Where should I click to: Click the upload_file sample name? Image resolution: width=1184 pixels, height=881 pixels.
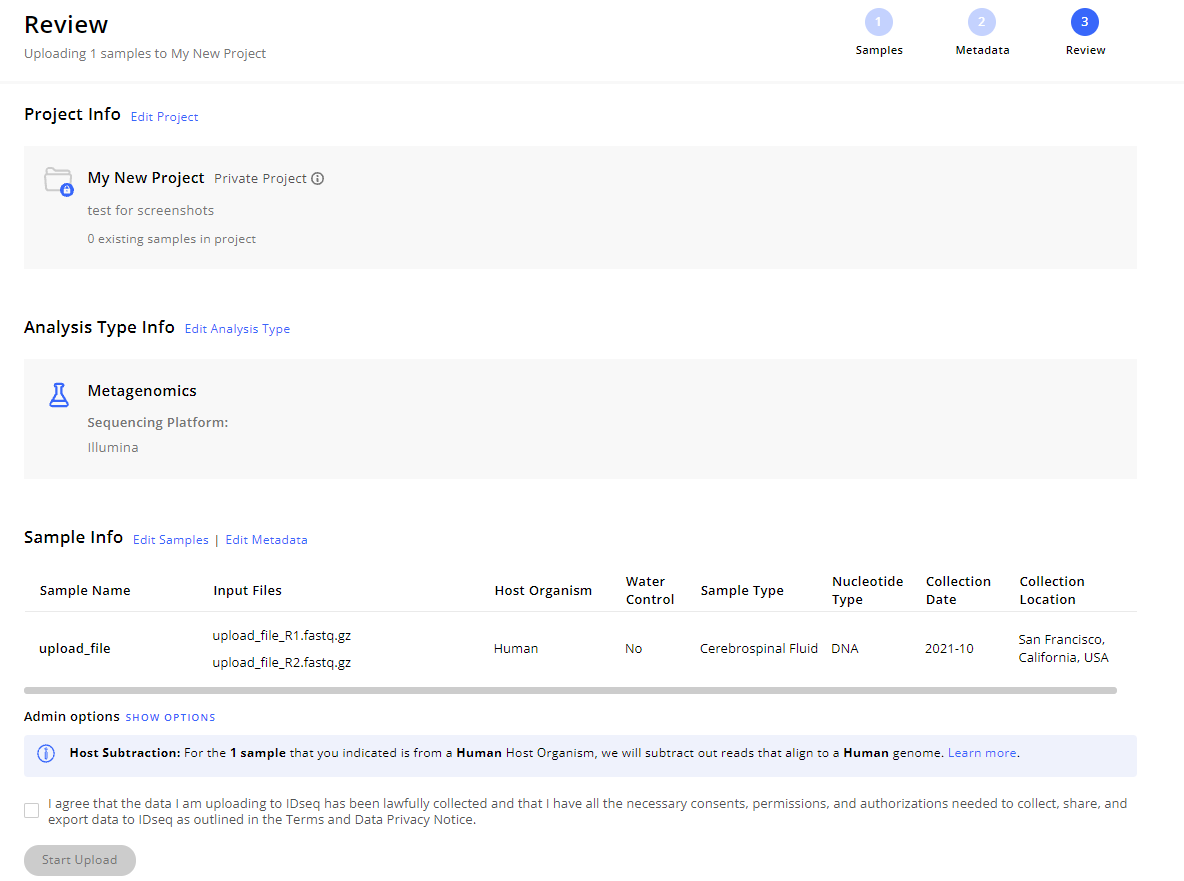point(75,648)
